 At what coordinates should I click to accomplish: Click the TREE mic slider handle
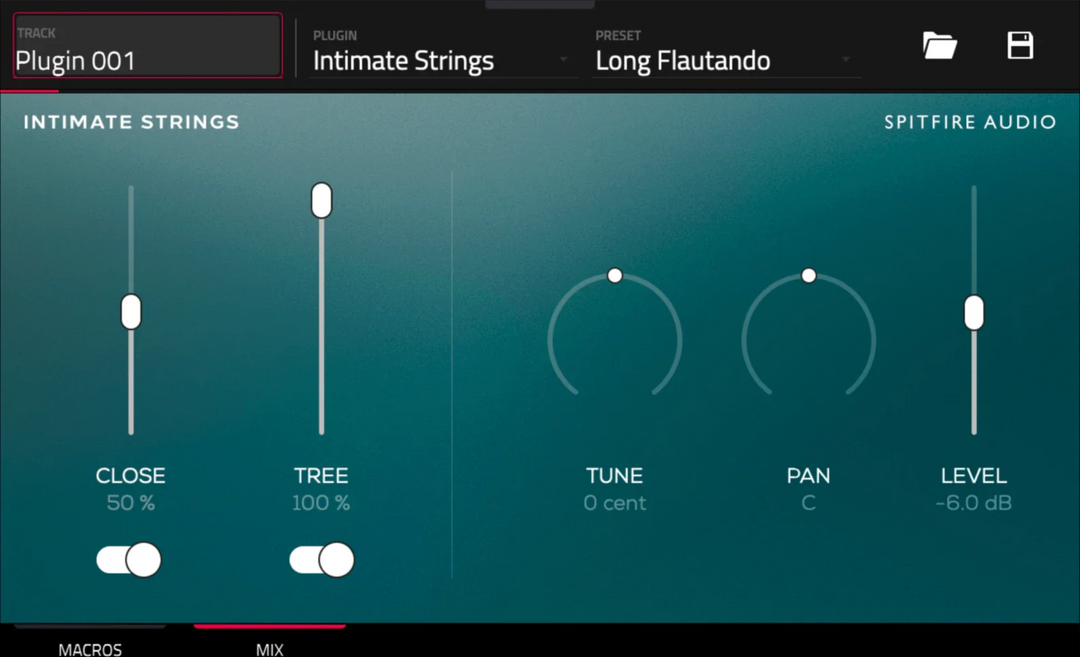tap(321, 200)
